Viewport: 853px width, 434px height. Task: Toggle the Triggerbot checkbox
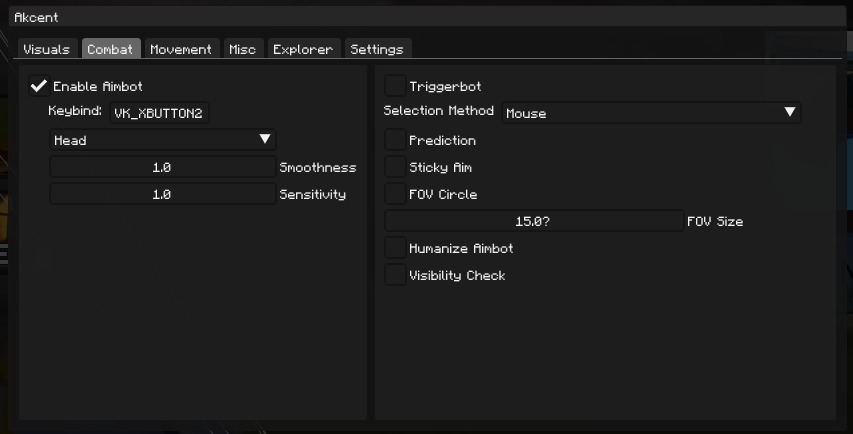click(395, 87)
